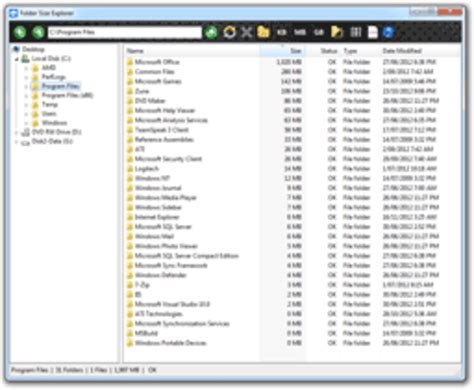This screenshot has height=390, width=474.
Task: Expand the Users folder node
Action: pyautogui.click(x=26, y=114)
